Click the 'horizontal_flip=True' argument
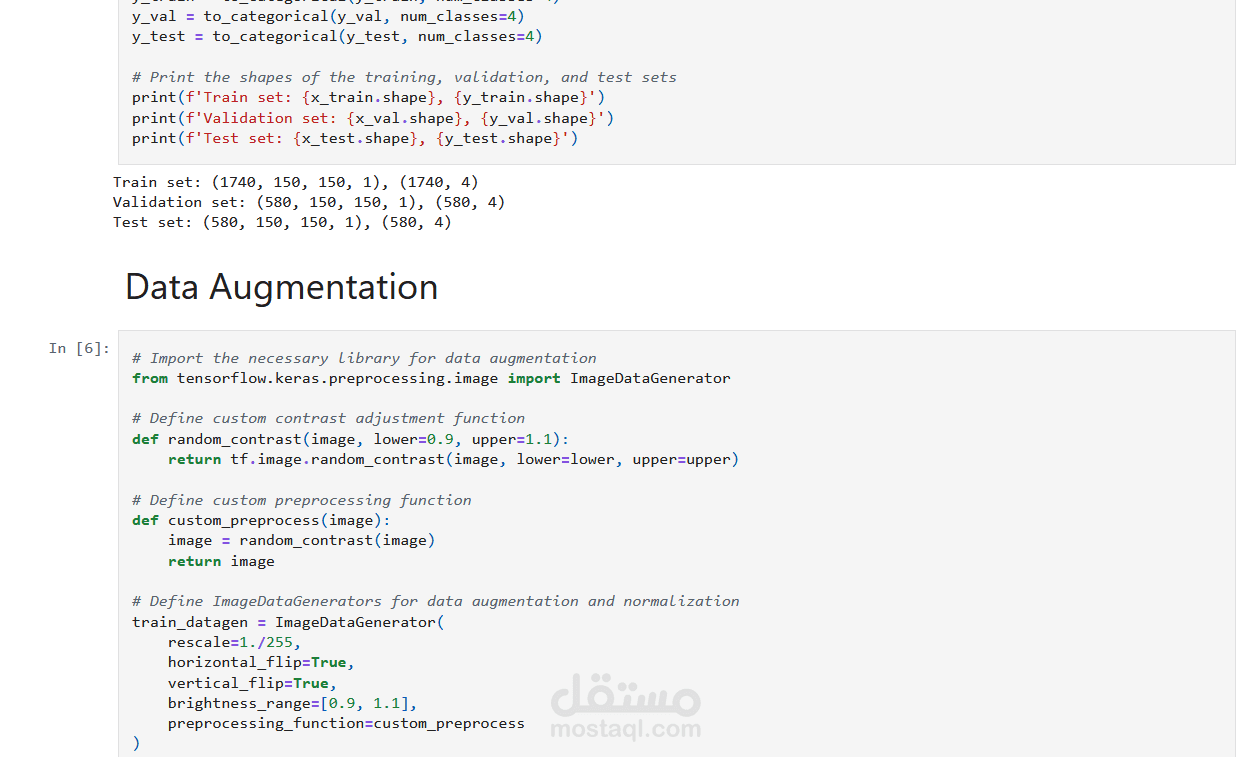The height and width of the screenshot is (757, 1253). tap(260, 662)
